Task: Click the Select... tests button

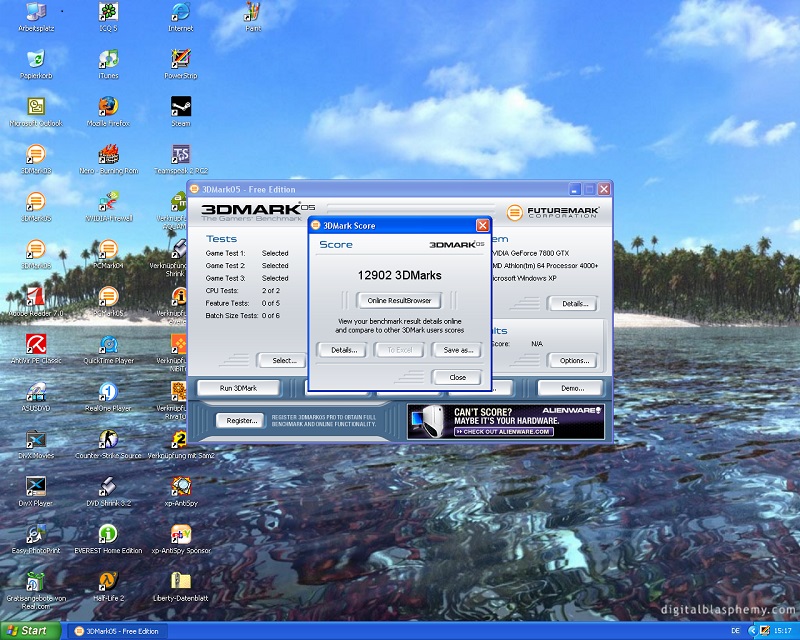Action: coord(284,360)
